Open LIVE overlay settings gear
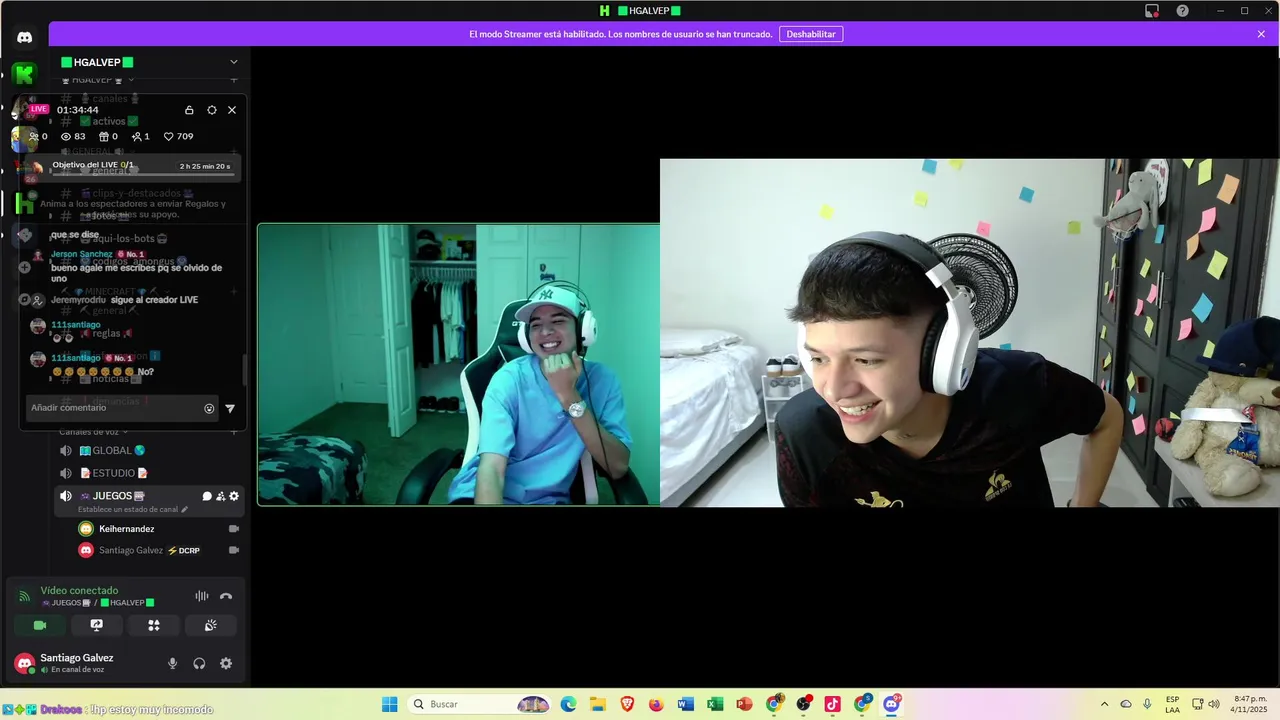This screenshot has width=1280, height=720. point(212,110)
